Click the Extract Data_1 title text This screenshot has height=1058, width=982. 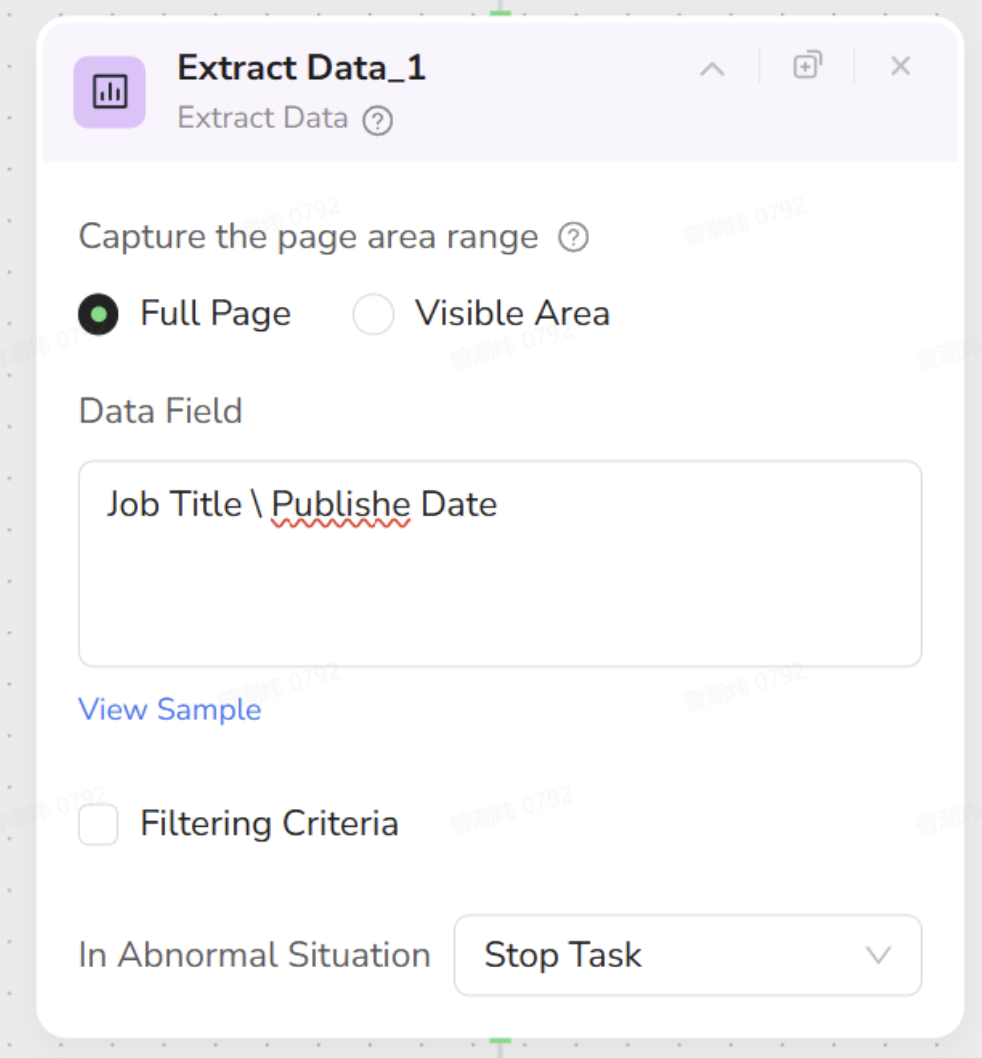301,68
